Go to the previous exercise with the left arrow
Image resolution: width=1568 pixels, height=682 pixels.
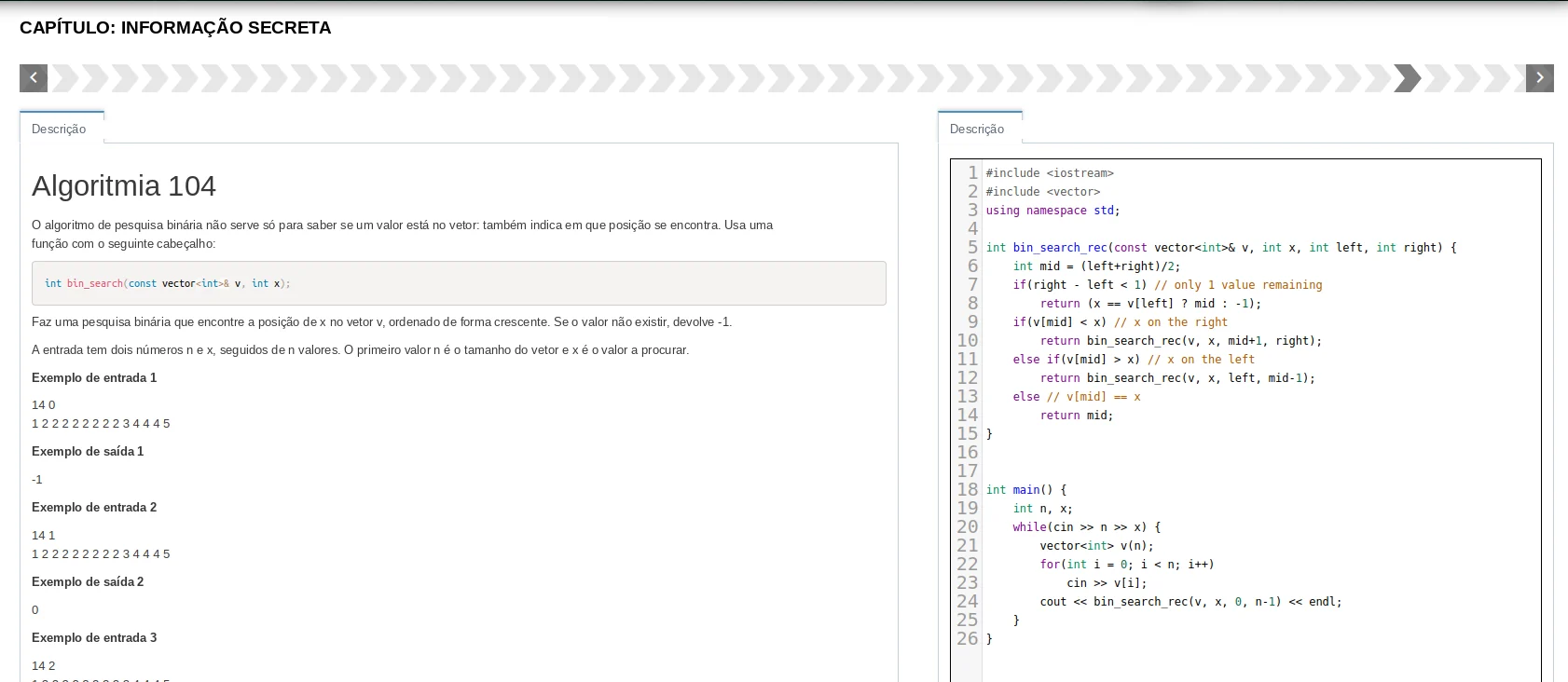pos(34,78)
